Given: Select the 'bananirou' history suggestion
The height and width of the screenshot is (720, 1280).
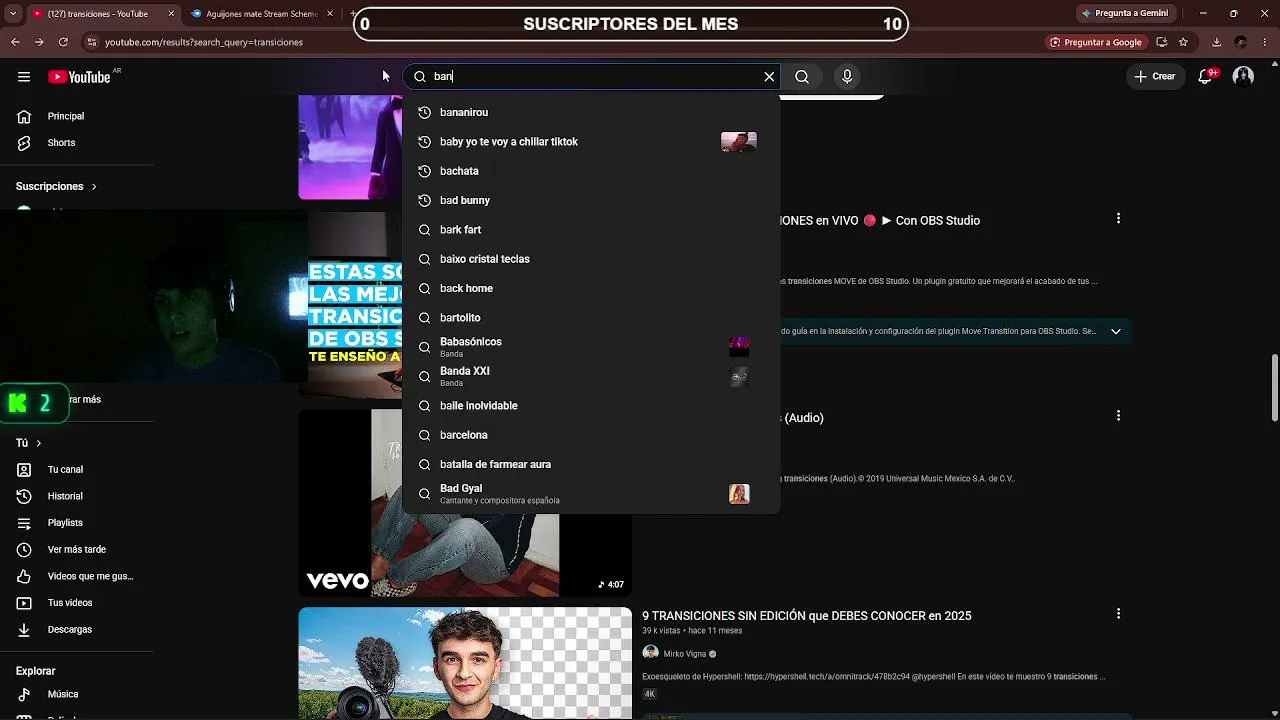Looking at the screenshot, I should (x=591, y=112).
